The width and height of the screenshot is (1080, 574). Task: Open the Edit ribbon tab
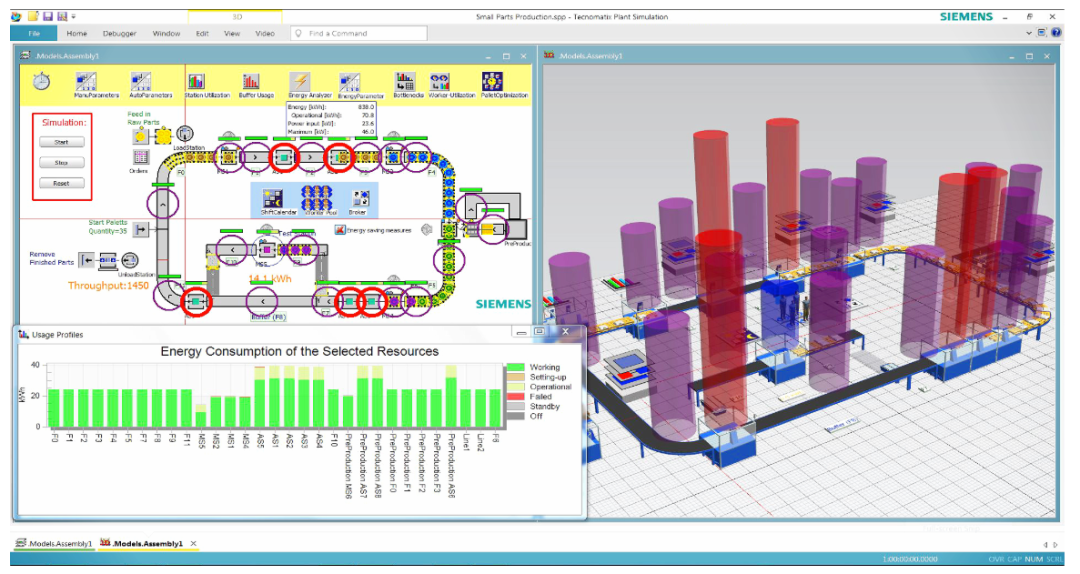coord(202,33)
